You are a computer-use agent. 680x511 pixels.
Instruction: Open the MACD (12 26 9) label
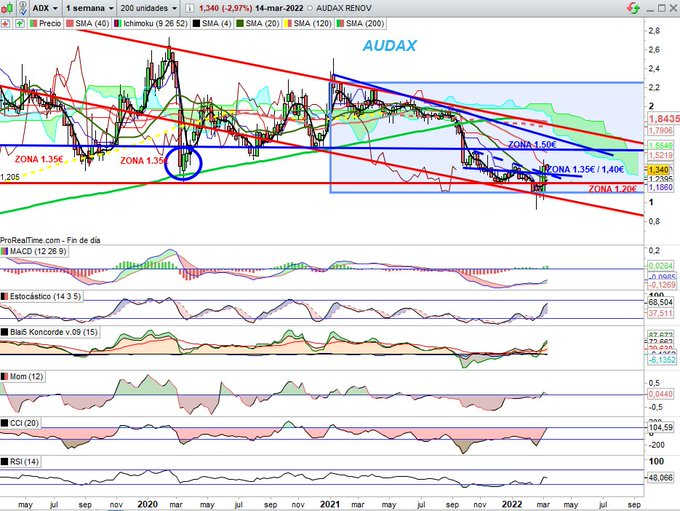click(38, 251)
